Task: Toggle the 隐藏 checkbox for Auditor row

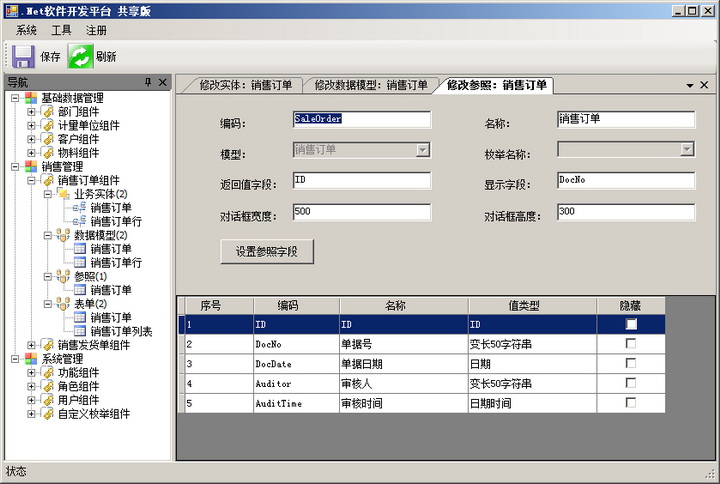Action: (631, 383)
